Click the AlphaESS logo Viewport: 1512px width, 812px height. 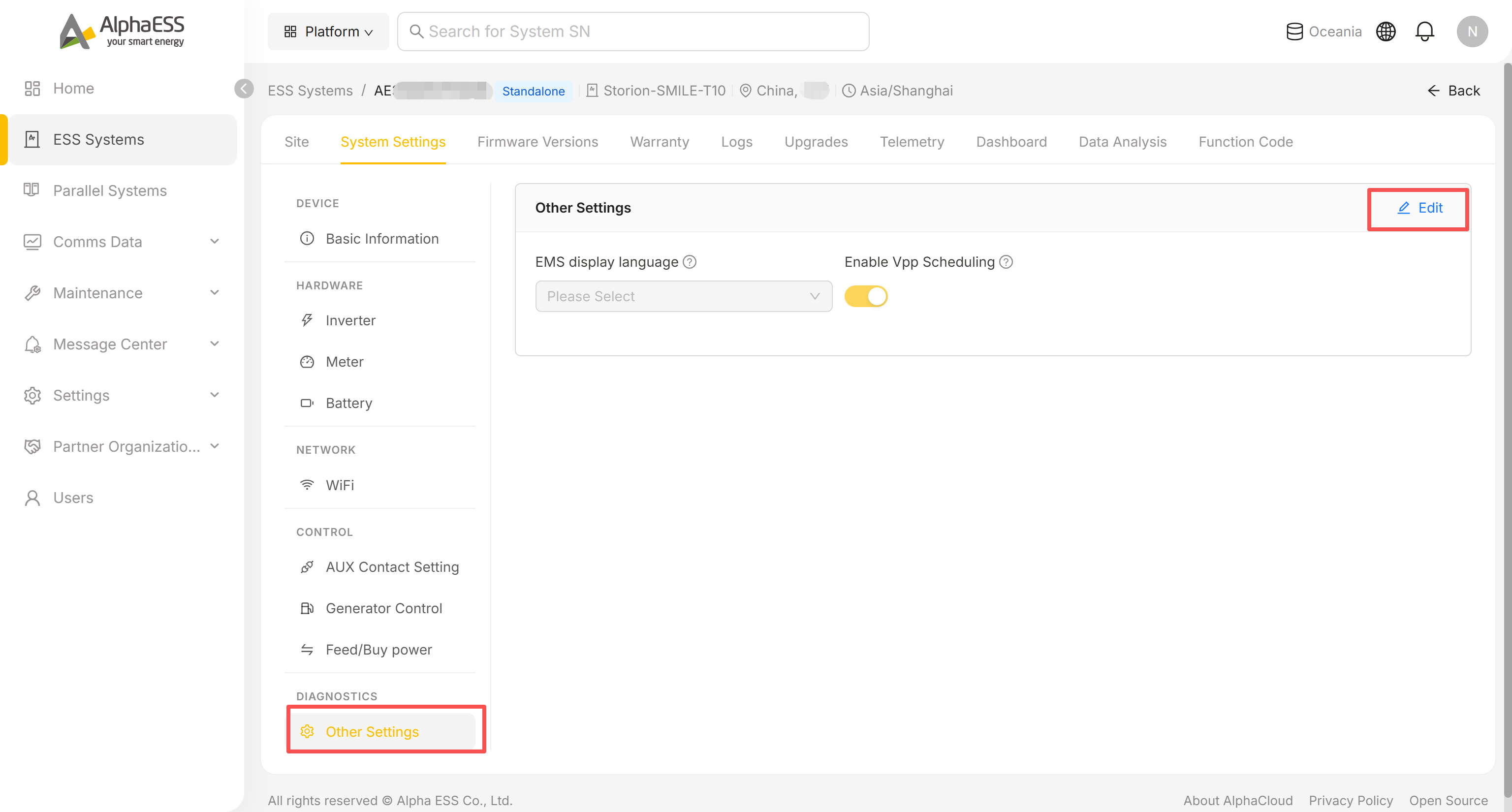(122, 31)
